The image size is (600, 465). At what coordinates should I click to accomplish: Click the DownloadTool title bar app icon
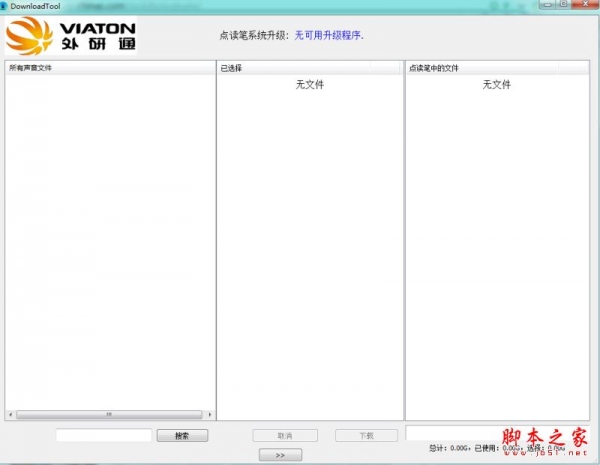point(5,5)
